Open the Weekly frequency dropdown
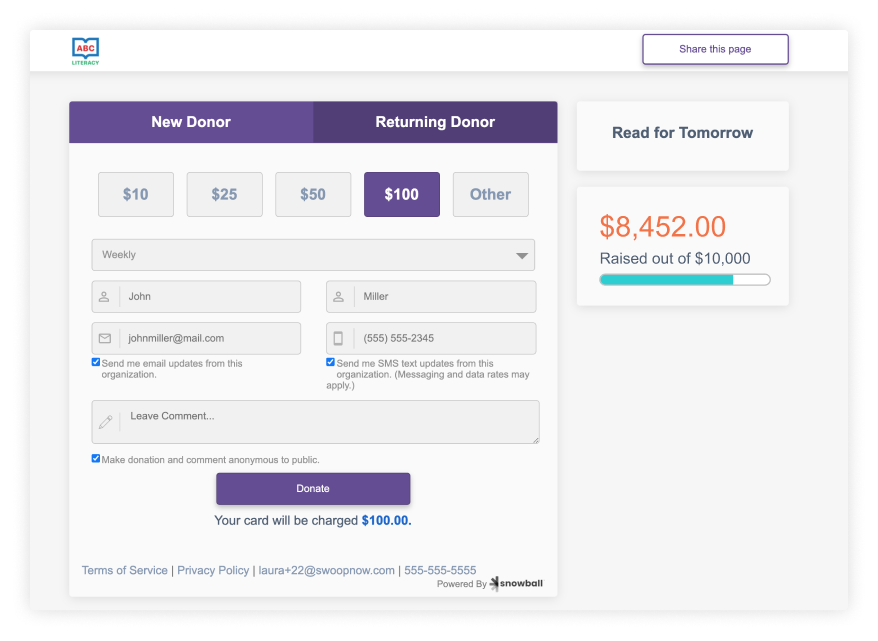Image resolution: width=878 pixels, height=641 pixels. 313,255
